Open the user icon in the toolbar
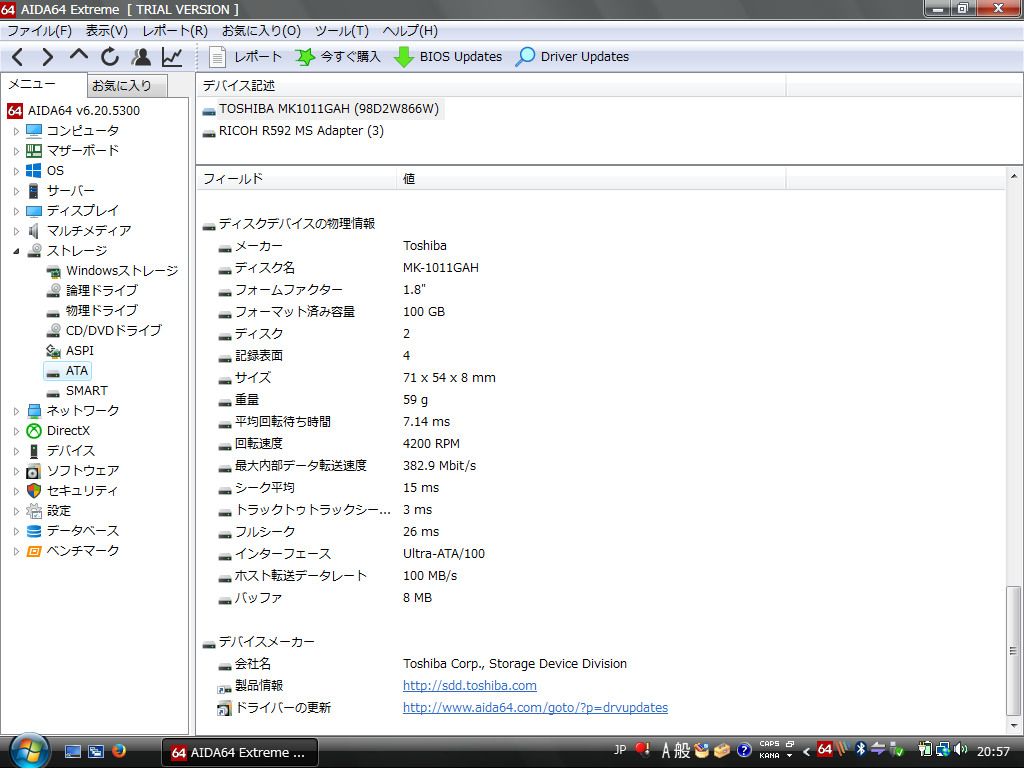The height and width of the screenshot is (768, 1024). click(x=141, y=57)
